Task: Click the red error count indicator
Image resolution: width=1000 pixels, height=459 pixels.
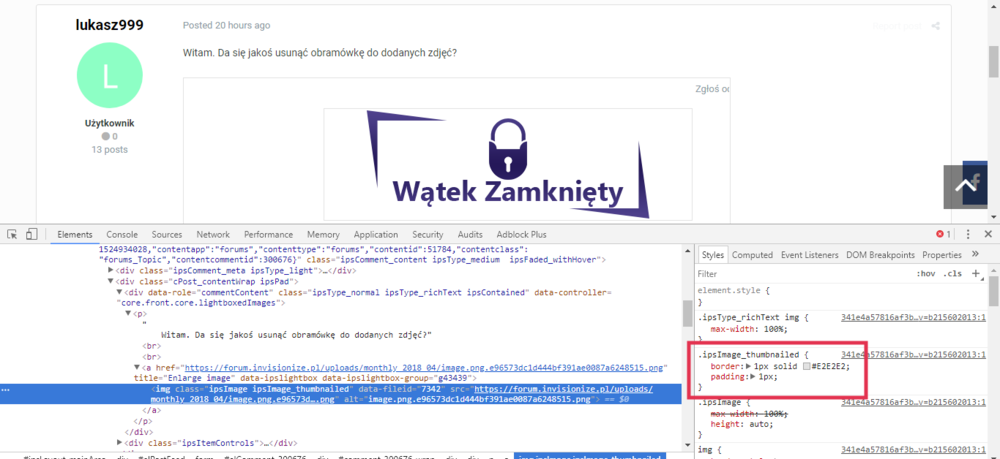Action: [943, 234]
